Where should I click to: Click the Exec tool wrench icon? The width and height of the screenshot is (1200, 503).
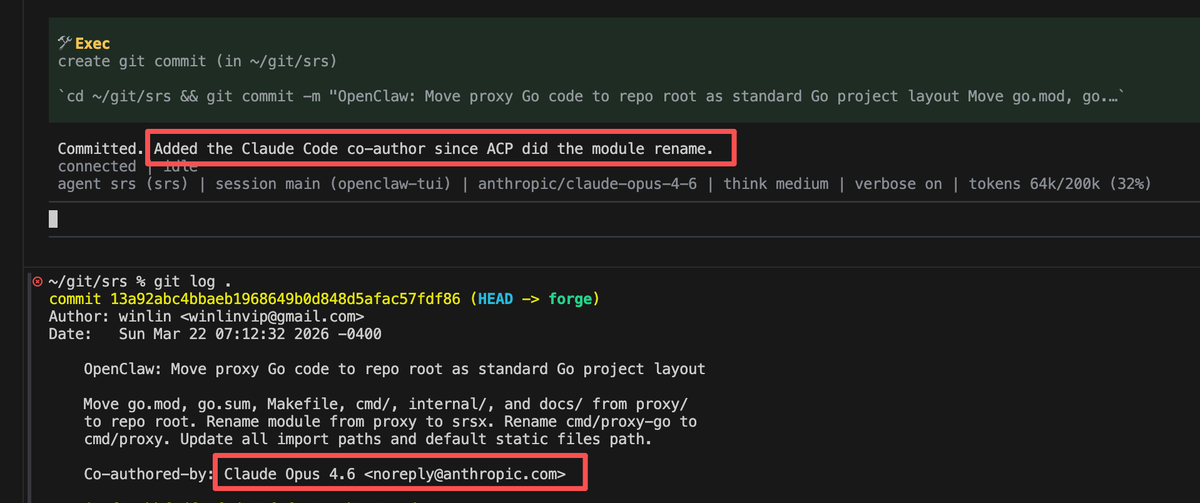pyautogui.click(x=64, y=43)
